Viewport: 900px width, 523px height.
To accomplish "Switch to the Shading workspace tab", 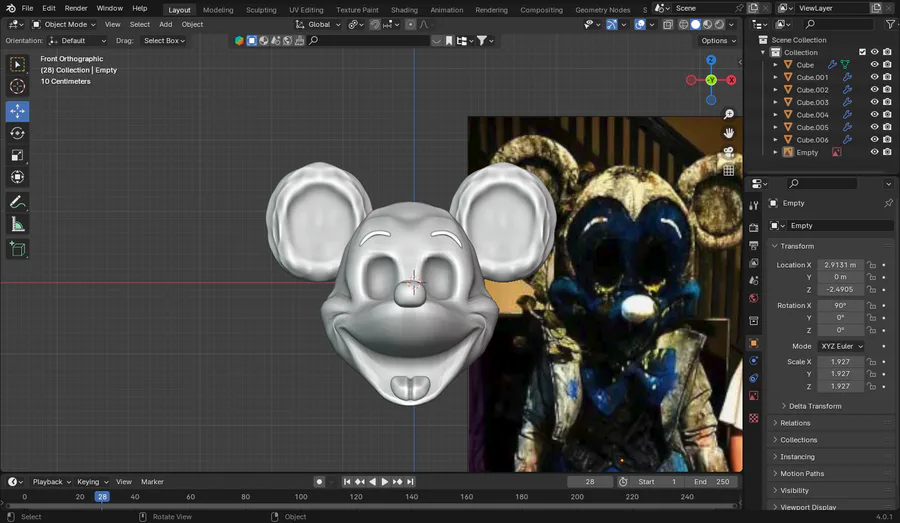I will coord(404,10).
